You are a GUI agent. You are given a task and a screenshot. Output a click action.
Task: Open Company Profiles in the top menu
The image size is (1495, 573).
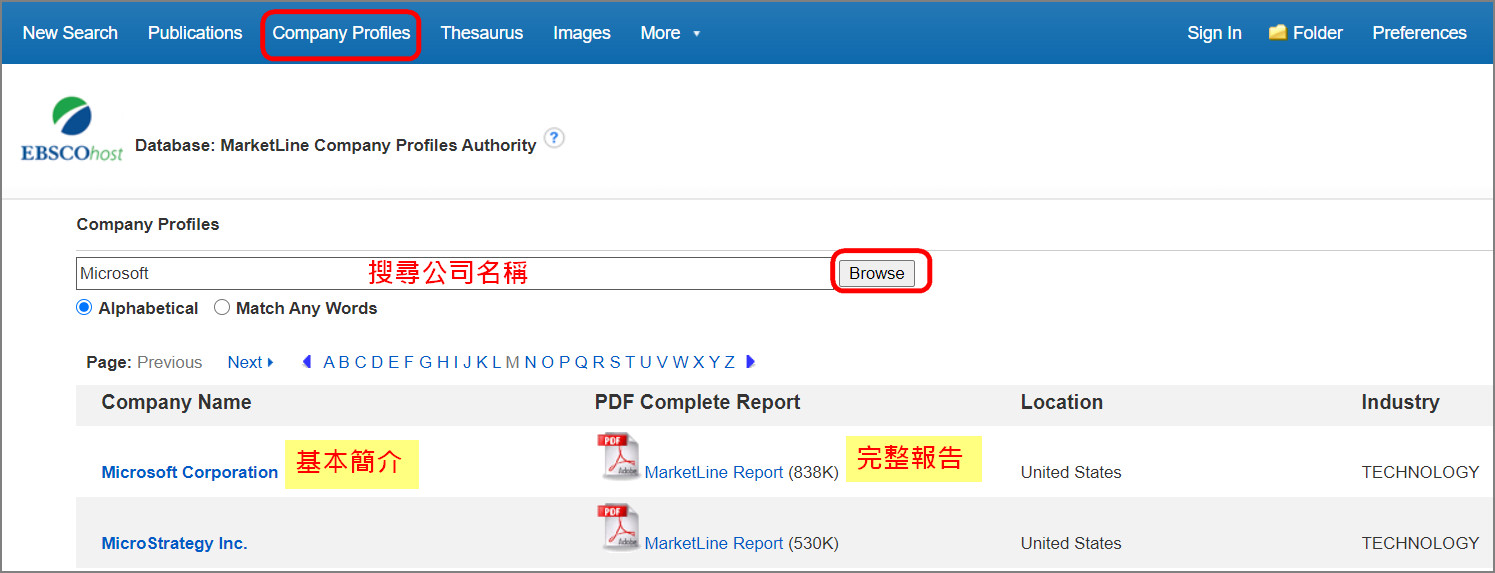[x=341, y=33]
